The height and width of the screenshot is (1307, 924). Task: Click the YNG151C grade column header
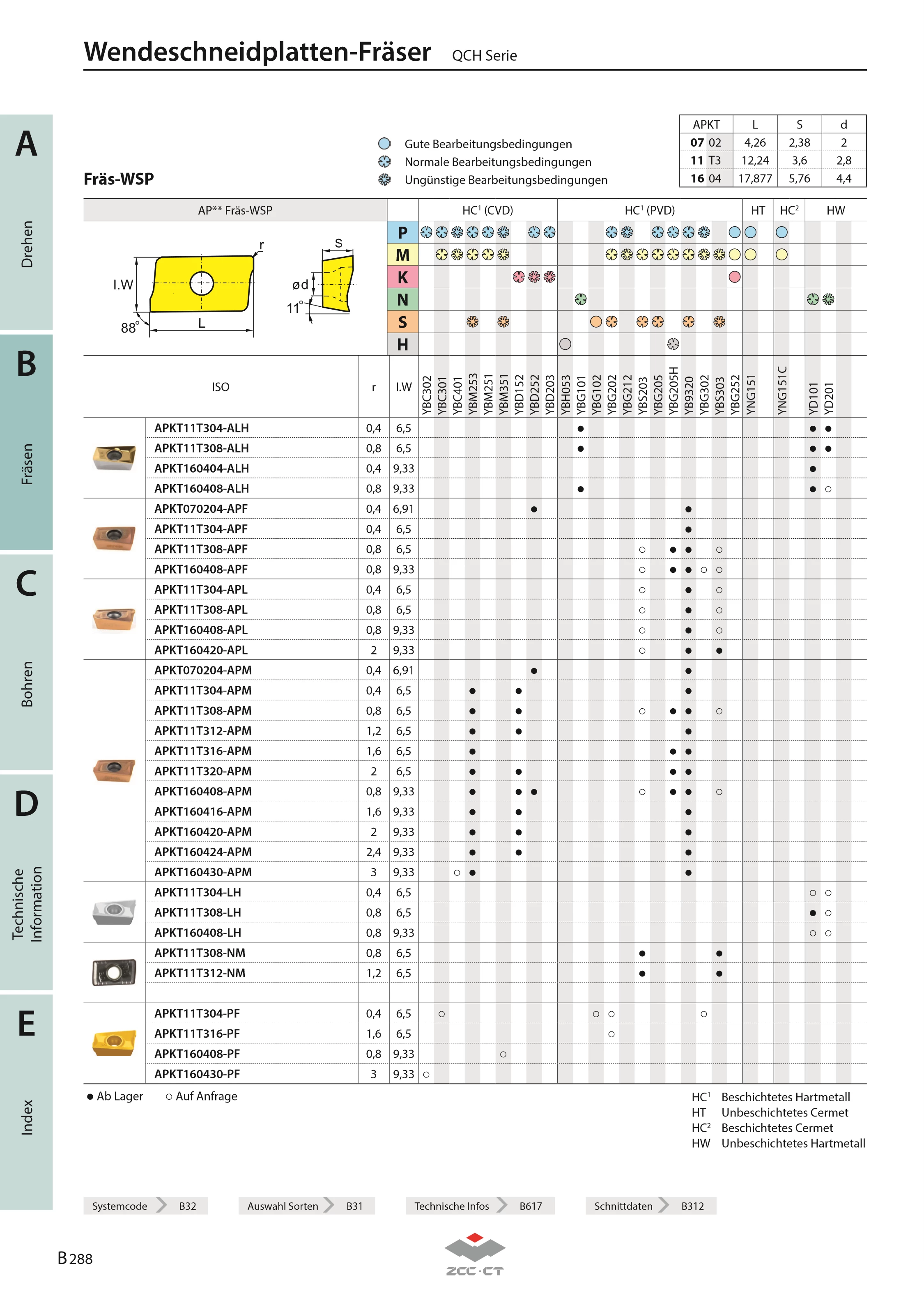[x=781, y=390]
